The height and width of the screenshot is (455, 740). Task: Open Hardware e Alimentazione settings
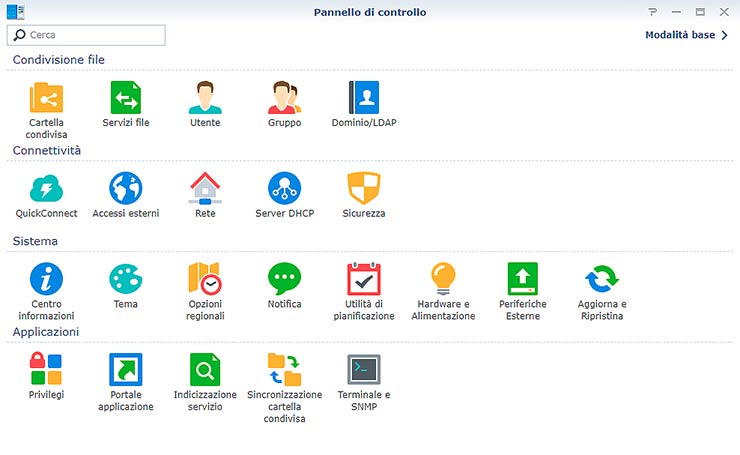pyautogui.click(x=443, y=279)
